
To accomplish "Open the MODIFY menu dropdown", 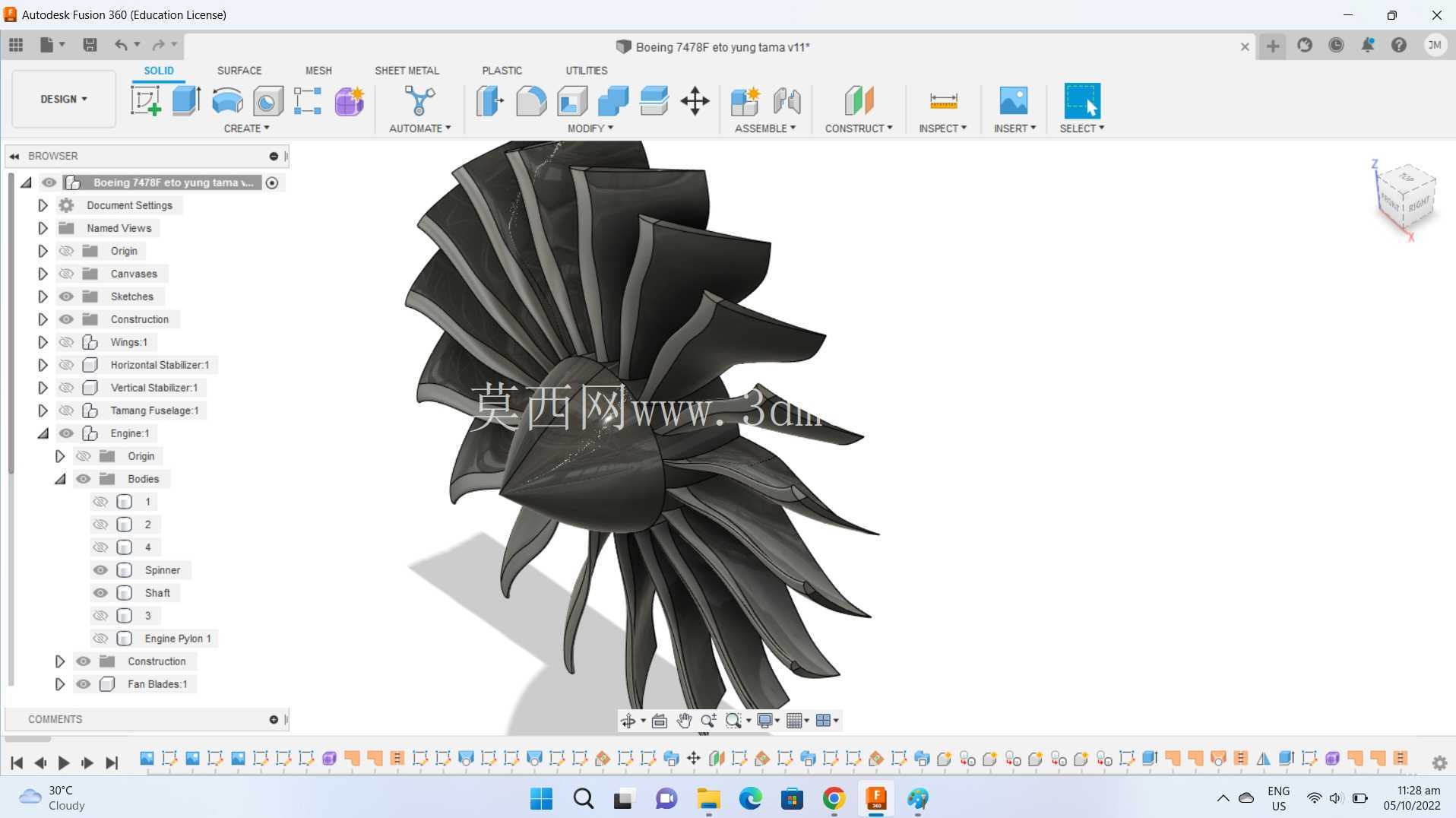I will coord(590,128).
